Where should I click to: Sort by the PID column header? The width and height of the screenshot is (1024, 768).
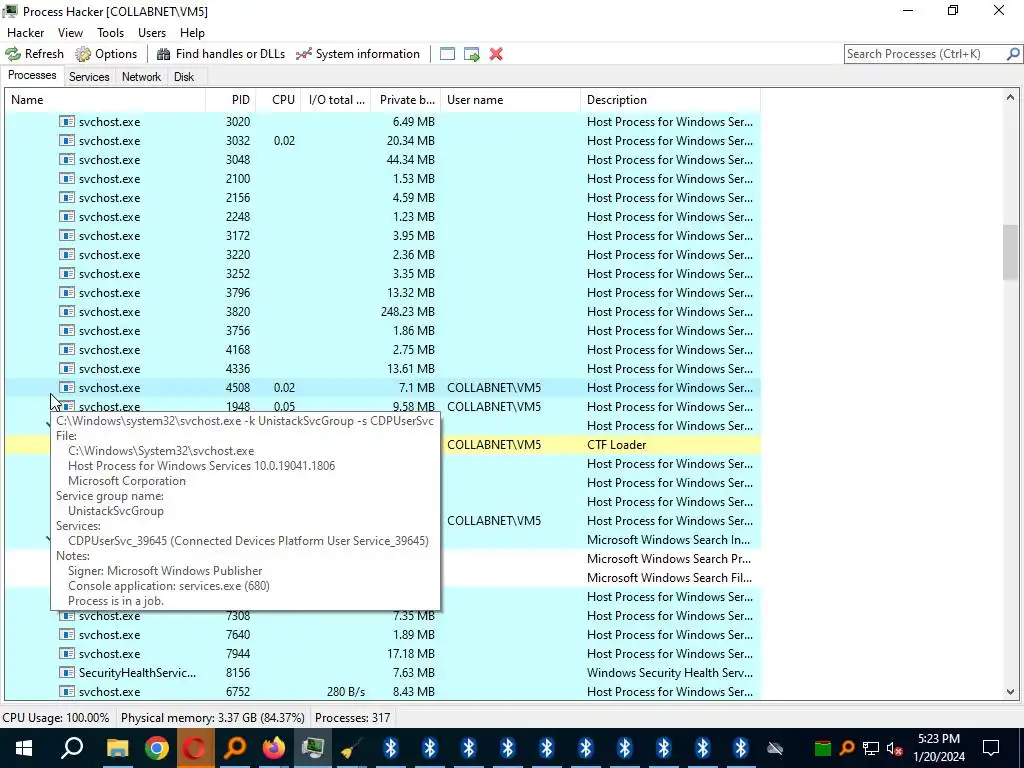(231, 100)
